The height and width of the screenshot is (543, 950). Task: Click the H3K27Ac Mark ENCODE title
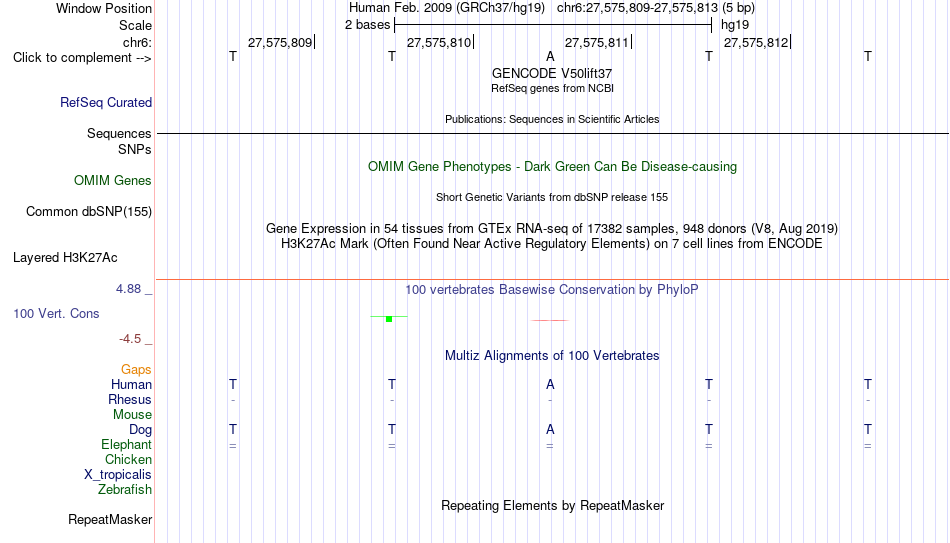click(552, 244)
